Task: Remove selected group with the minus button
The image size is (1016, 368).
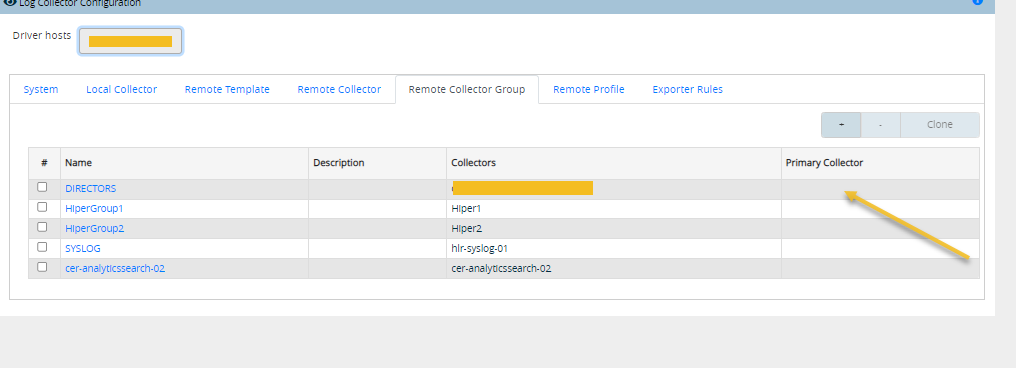Action: pos(881,125)
